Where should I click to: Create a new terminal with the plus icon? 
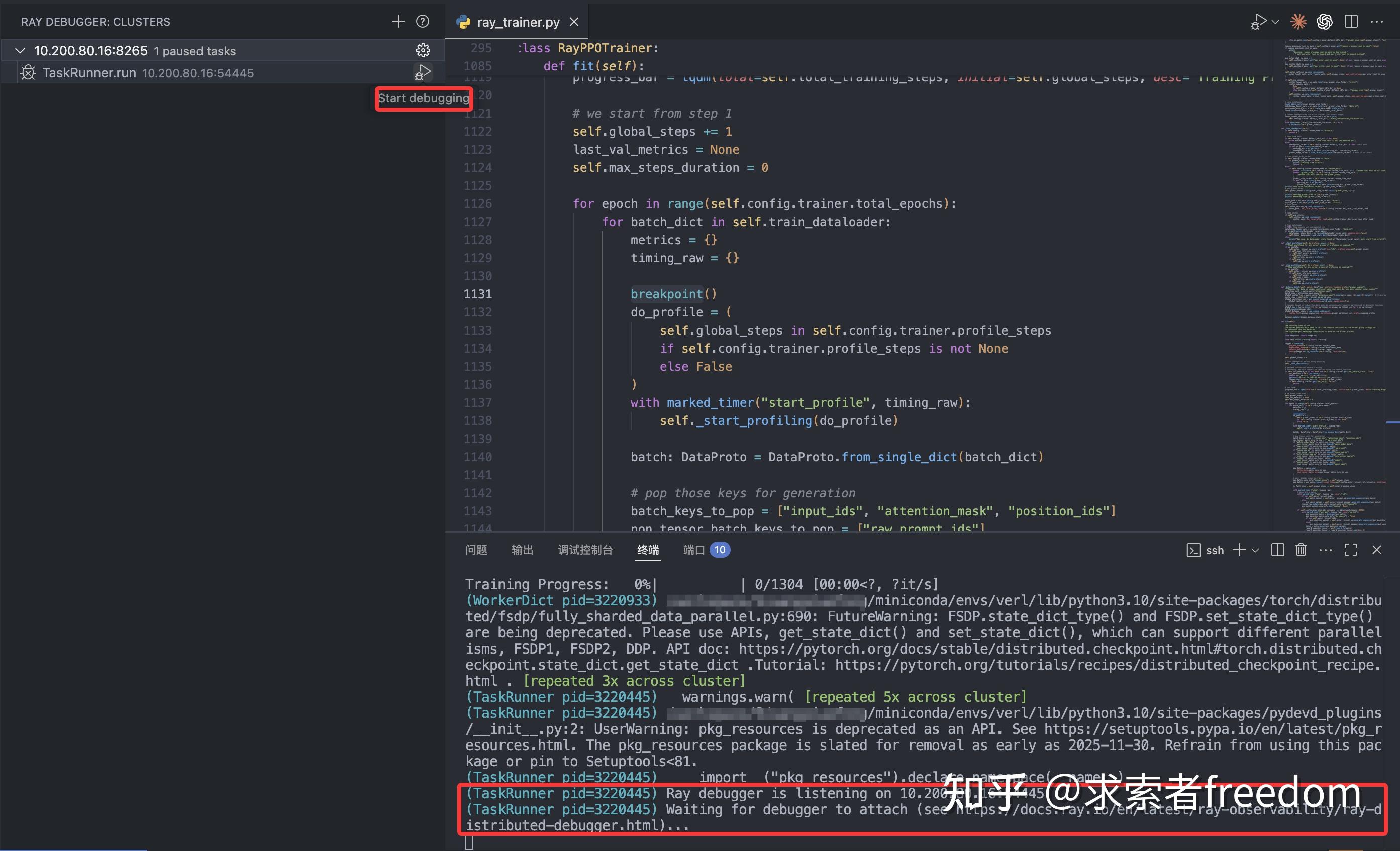point(1239,550)
